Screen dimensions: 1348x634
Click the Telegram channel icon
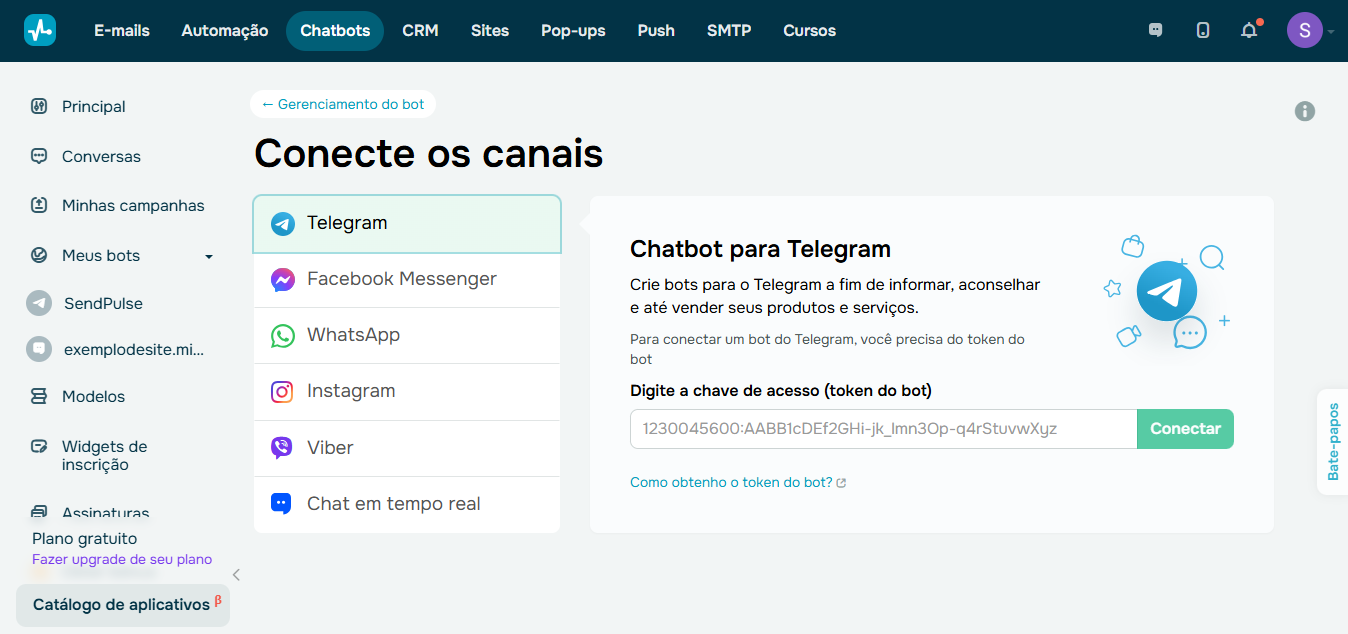pos(283,223)
